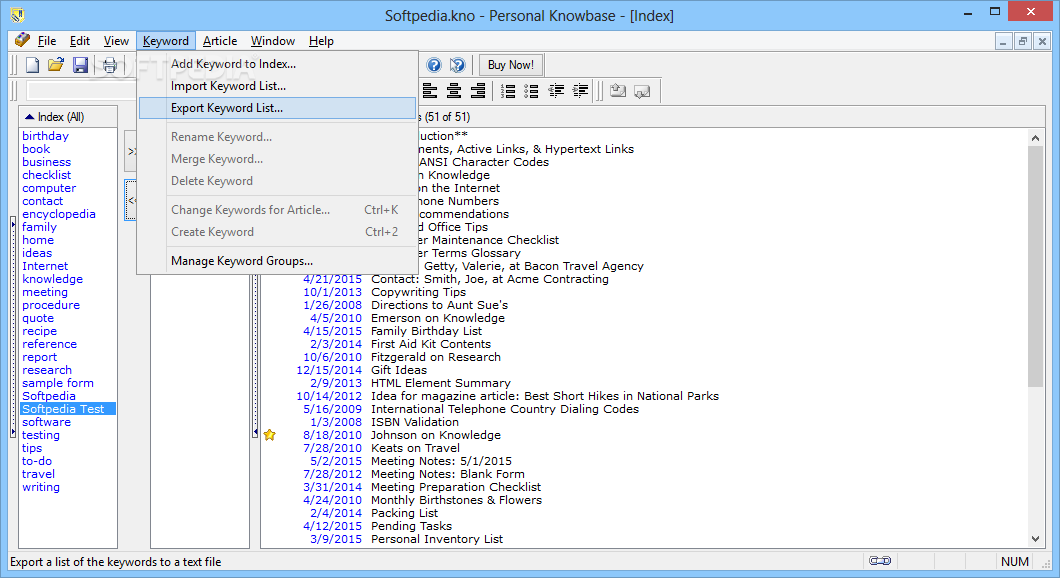This screenshot has width=1060, height=578.
Task: Activate the What's This pointer help icon
Action: point(458,65)
